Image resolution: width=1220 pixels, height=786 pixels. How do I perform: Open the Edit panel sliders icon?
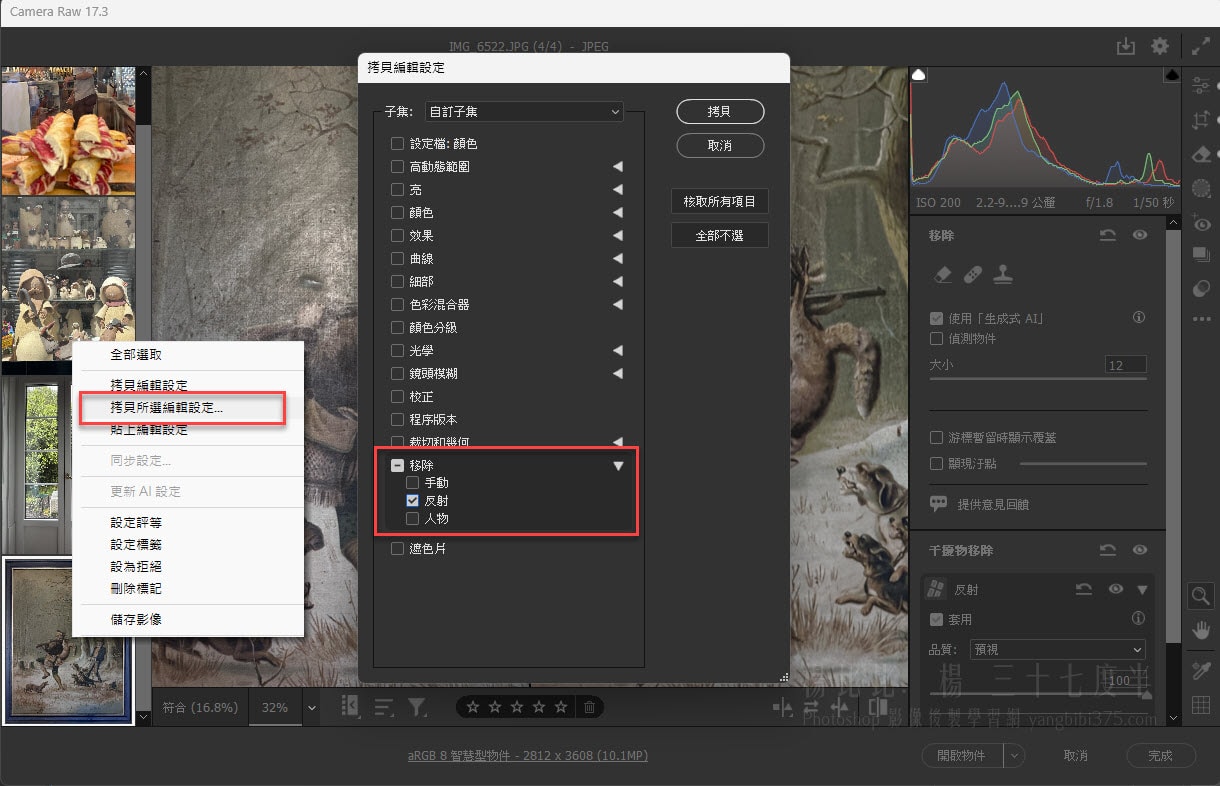pos(1202,85)
